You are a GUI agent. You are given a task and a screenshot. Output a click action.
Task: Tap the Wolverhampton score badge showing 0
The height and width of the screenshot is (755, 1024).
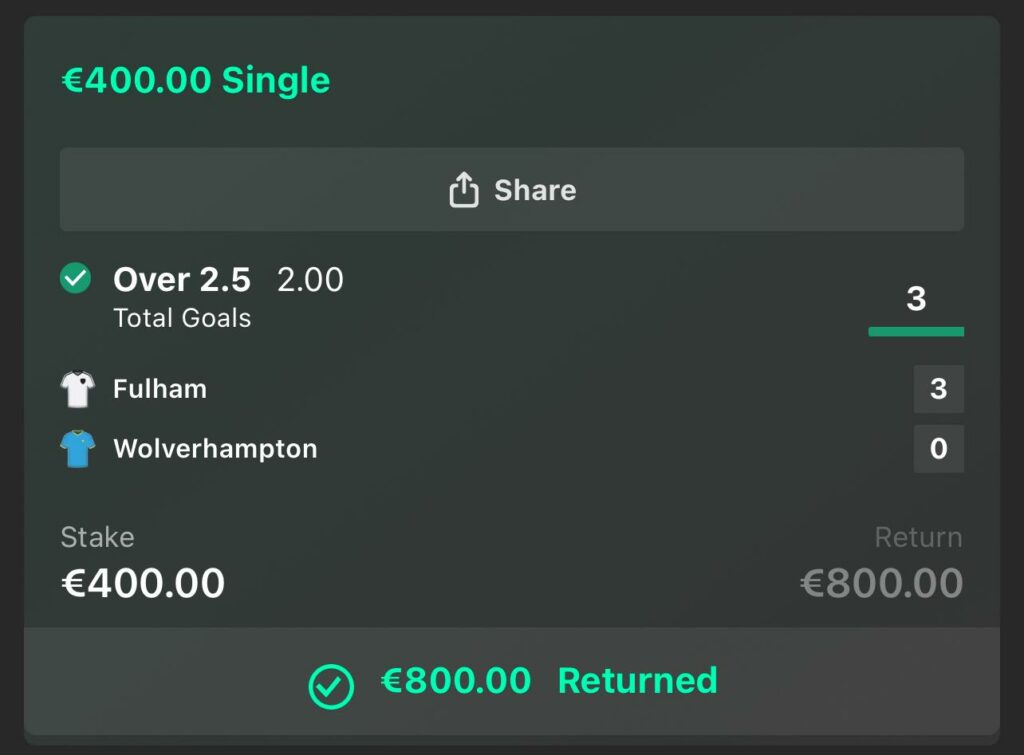coord(938,449)
